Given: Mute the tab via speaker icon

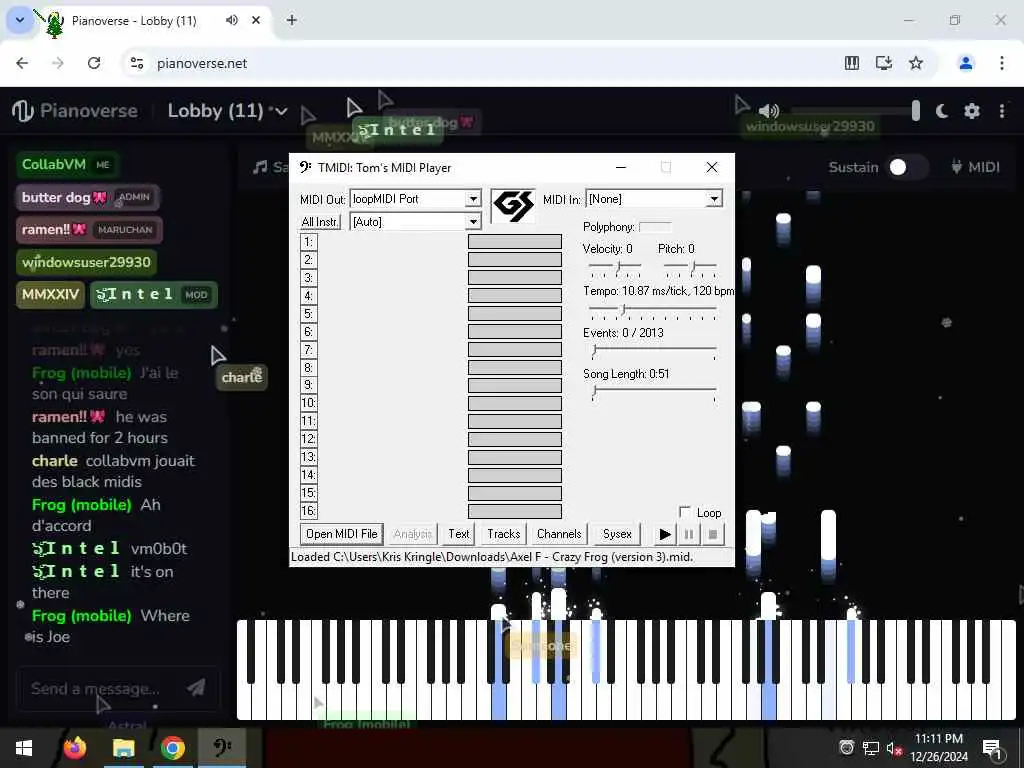Looking at the screenshot, I should [x=232, y=20].
